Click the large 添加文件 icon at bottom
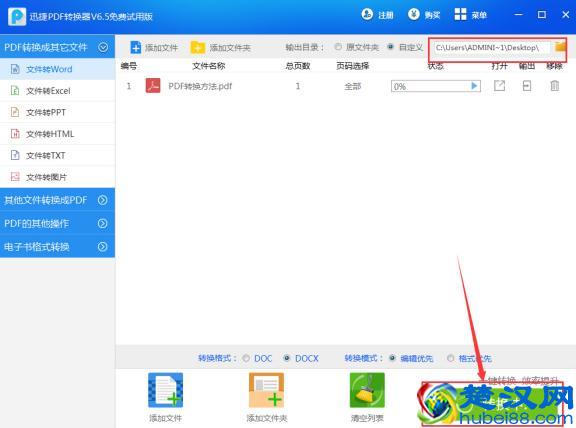 click(x=165, y=390)
